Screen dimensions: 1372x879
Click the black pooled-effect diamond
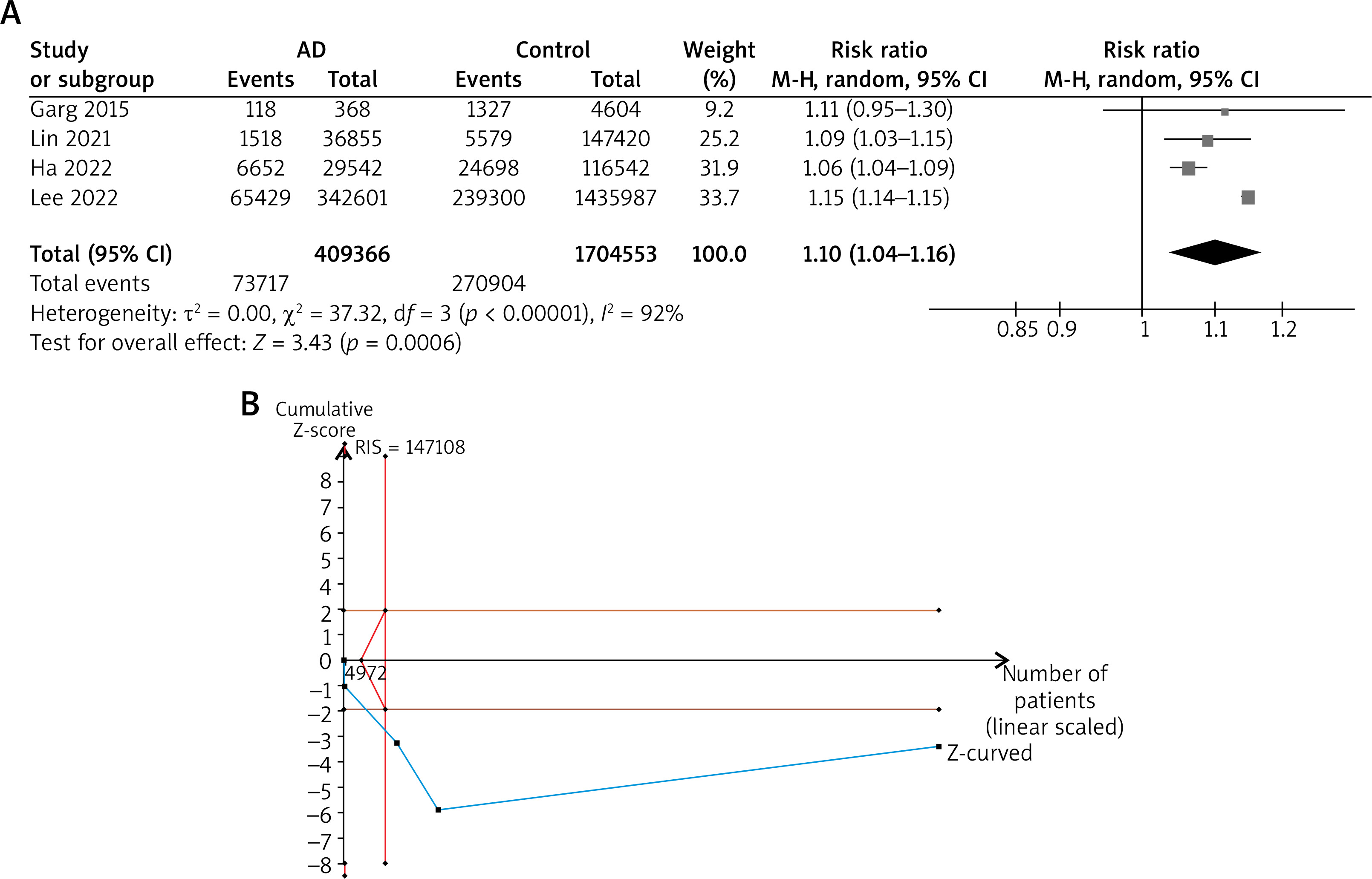tap(1214, 252)
